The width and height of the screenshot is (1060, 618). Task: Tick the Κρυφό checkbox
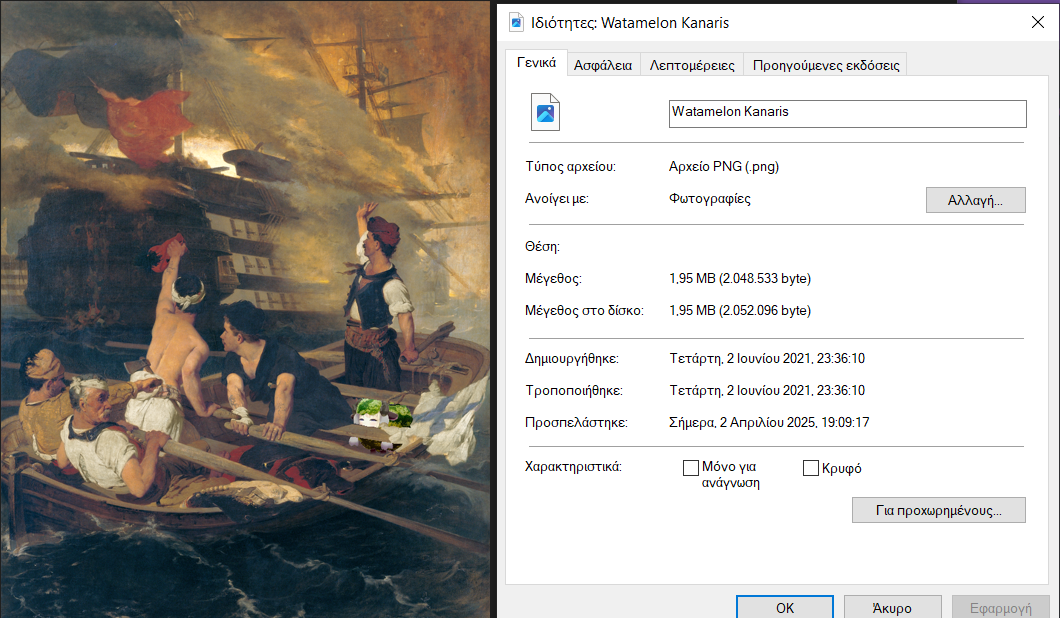pyautogui.click(x=811, y=468)
